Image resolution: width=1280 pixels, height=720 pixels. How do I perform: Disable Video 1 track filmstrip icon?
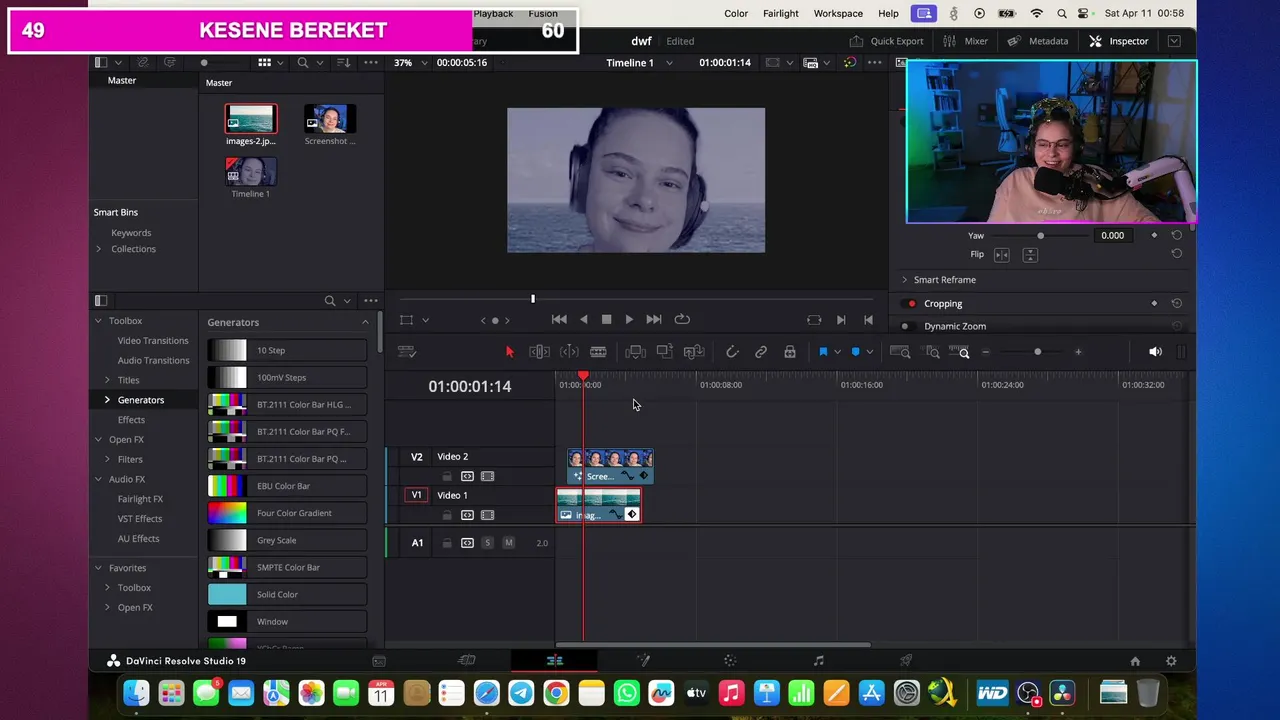(x=487, y=516)
